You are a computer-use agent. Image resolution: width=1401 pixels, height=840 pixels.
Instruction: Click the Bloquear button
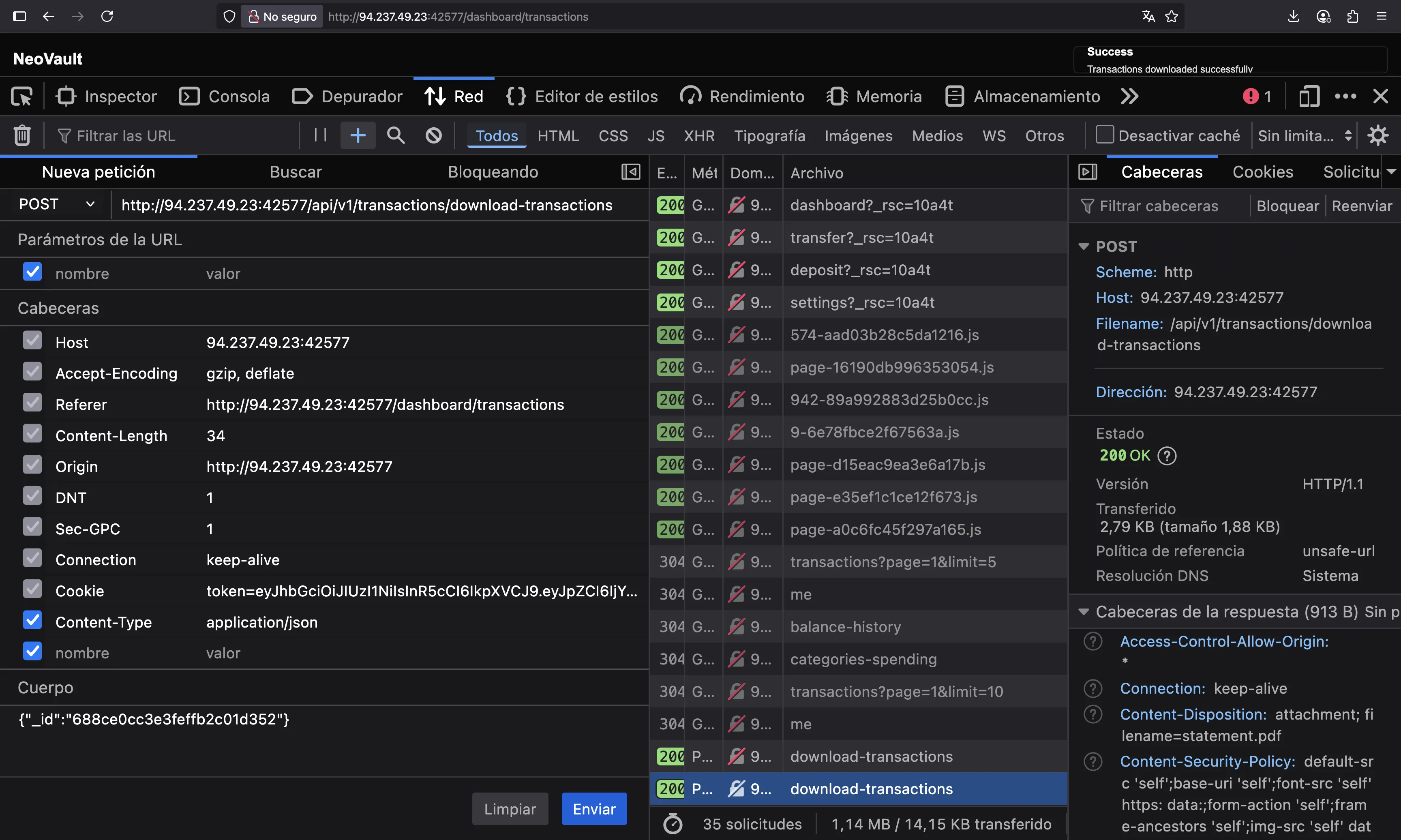tap(1287, 206)
